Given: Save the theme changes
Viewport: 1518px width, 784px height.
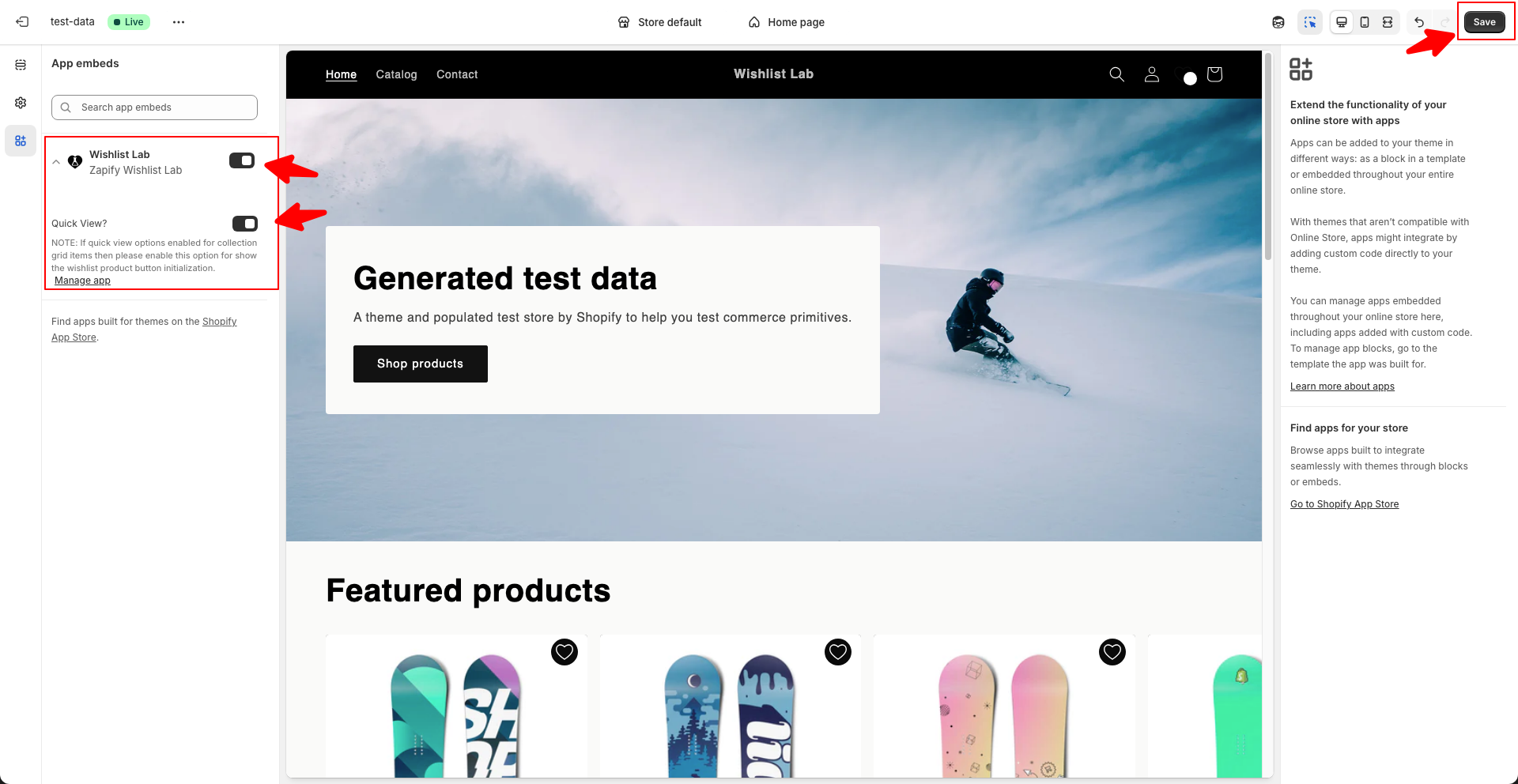Looking at the screenshot, I should 1484,22.
